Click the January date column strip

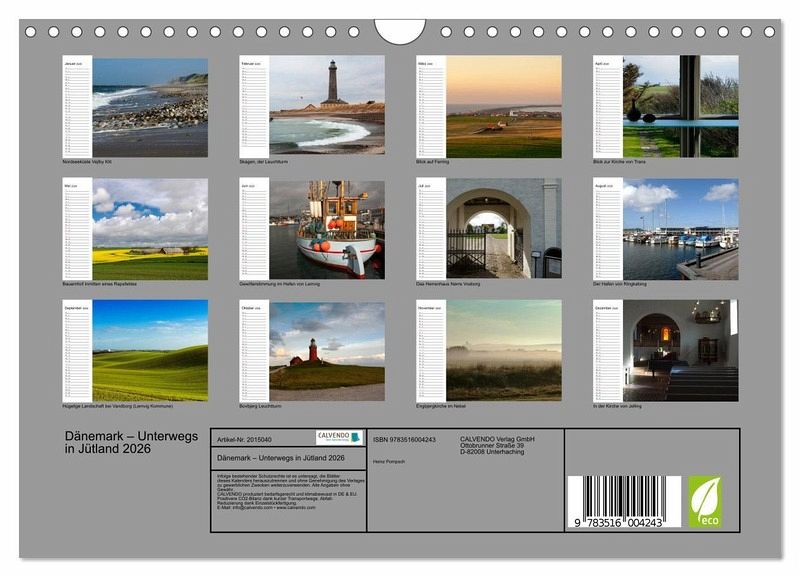77,107
